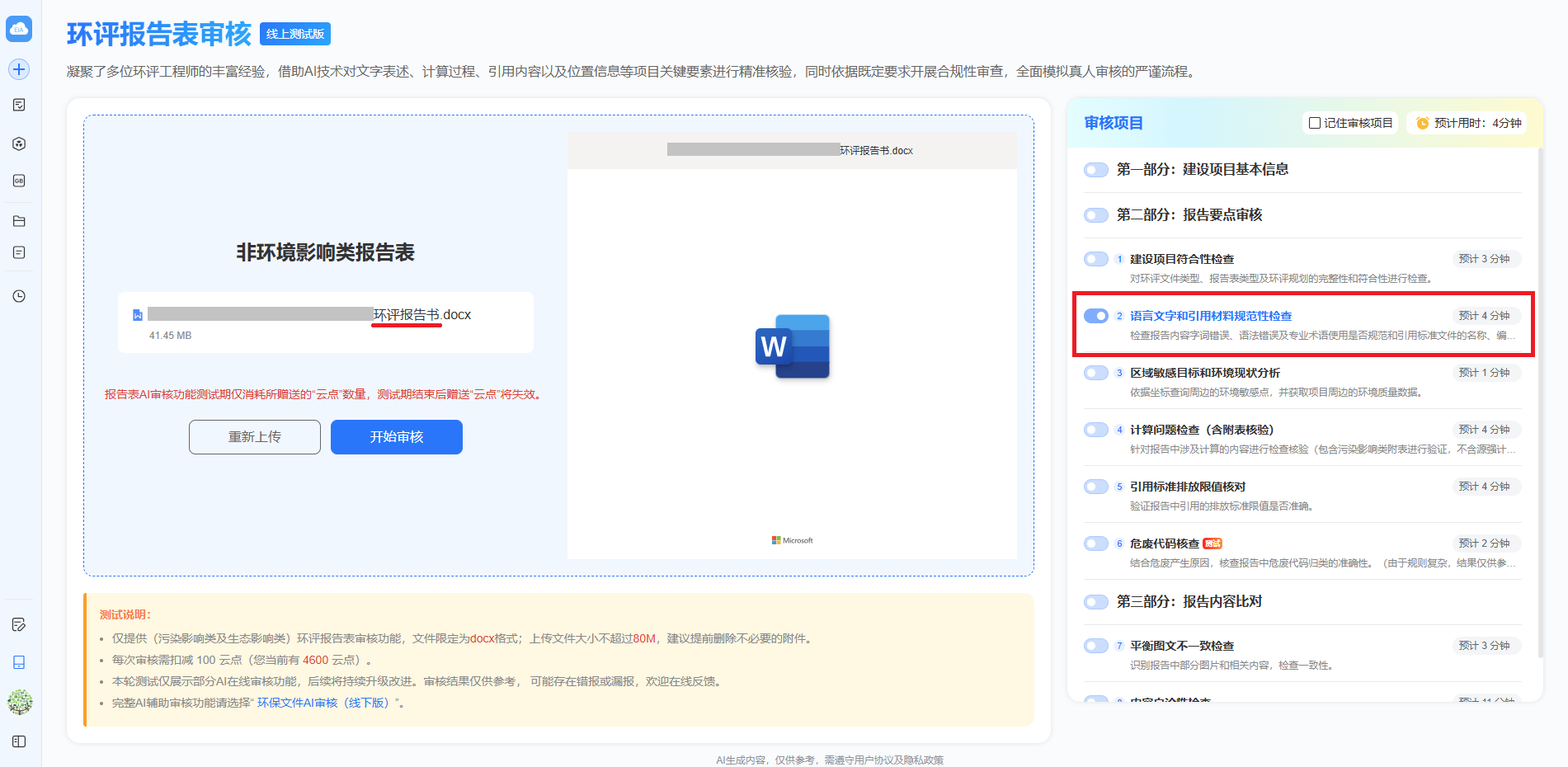Viewport: 1568px width, 767px height.
Task: Open the GB standards icon in sidebar
Action: [19, 181]
